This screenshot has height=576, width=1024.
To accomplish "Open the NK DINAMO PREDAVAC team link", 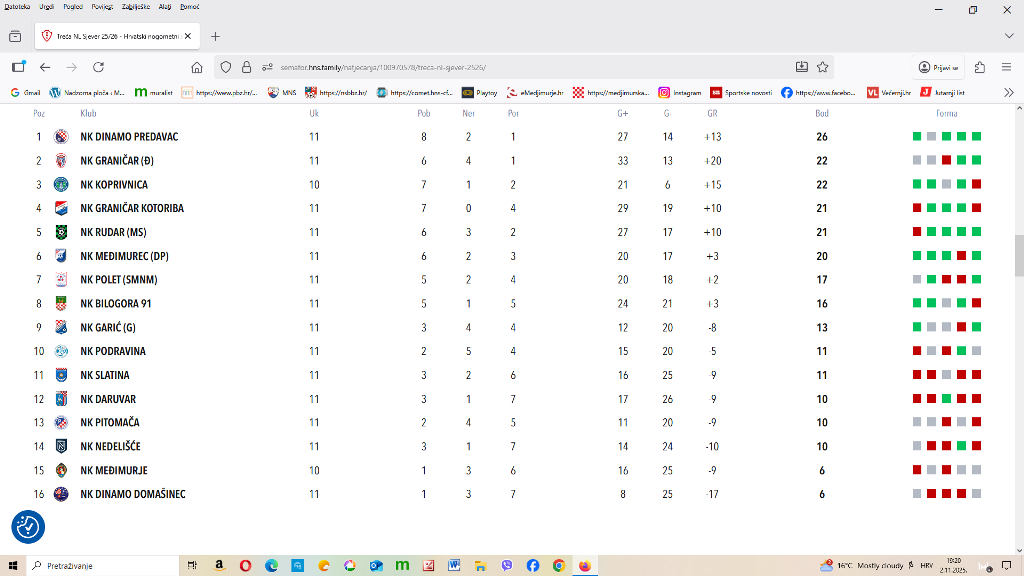I will [x=129, y=136].
